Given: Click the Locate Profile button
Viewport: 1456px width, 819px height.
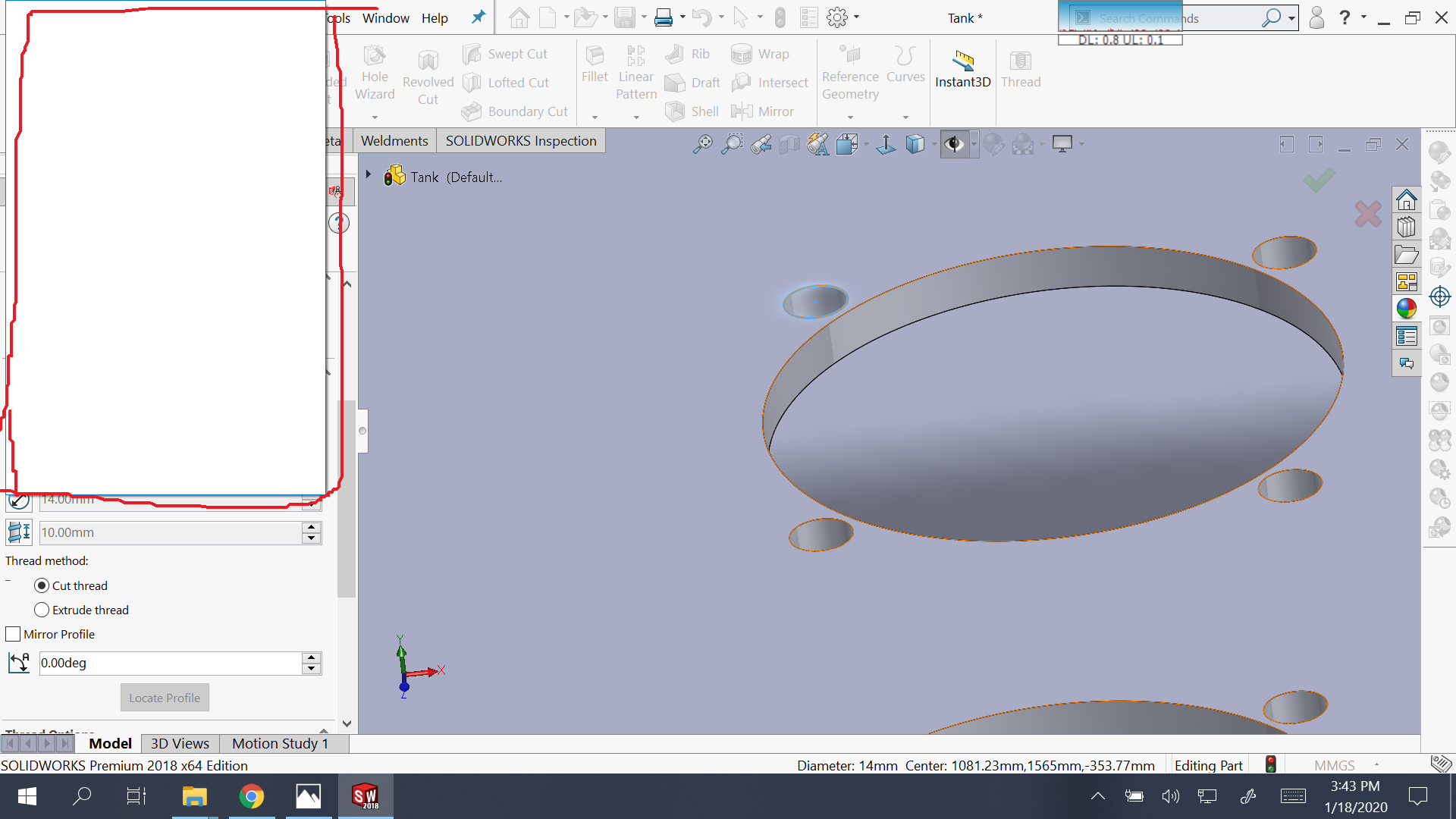Looking at the screenshot, I should click(165, 698).
